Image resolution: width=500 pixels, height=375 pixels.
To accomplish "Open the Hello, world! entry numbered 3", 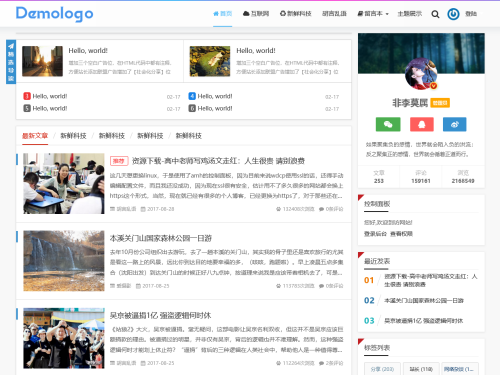I will (50, 96).
